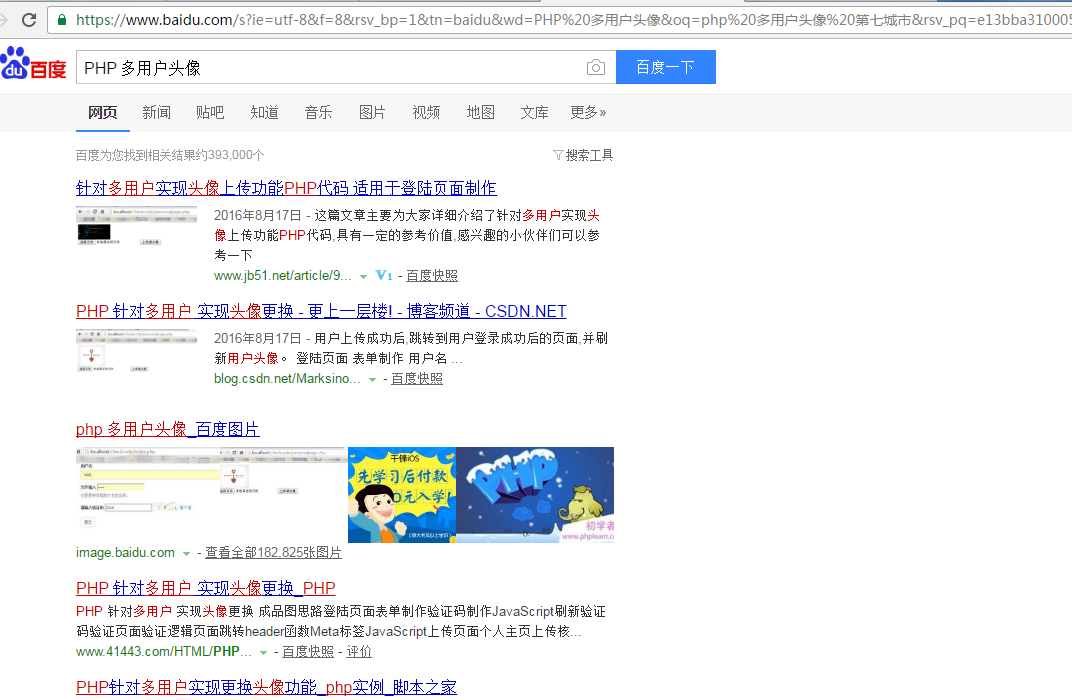Click 查看全部182,825张图片 link
This screenshot has height=700, width=1072.
(273, 552)
